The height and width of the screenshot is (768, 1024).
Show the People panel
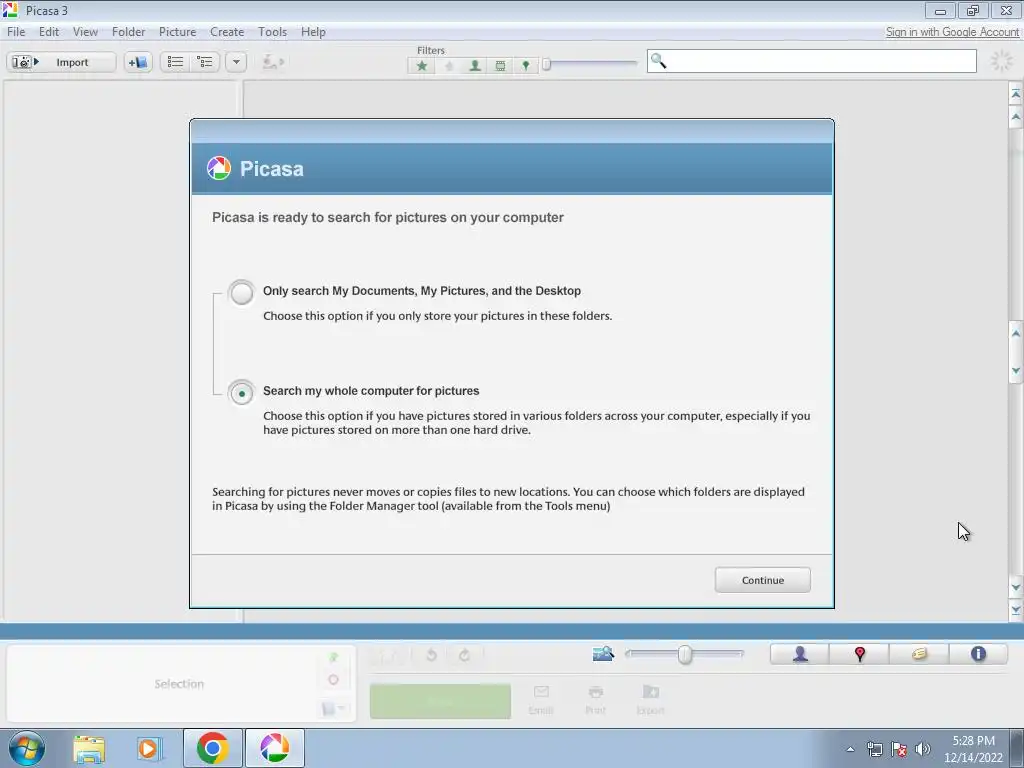point(800,654)
